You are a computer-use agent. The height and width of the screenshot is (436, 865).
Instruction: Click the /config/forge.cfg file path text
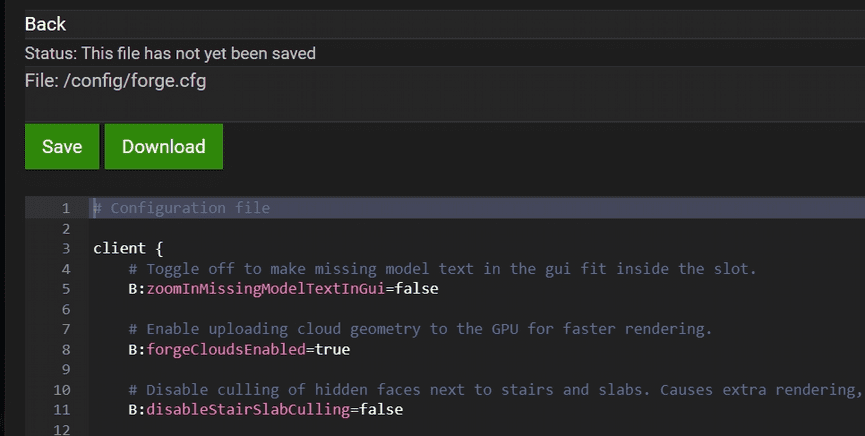115,81
